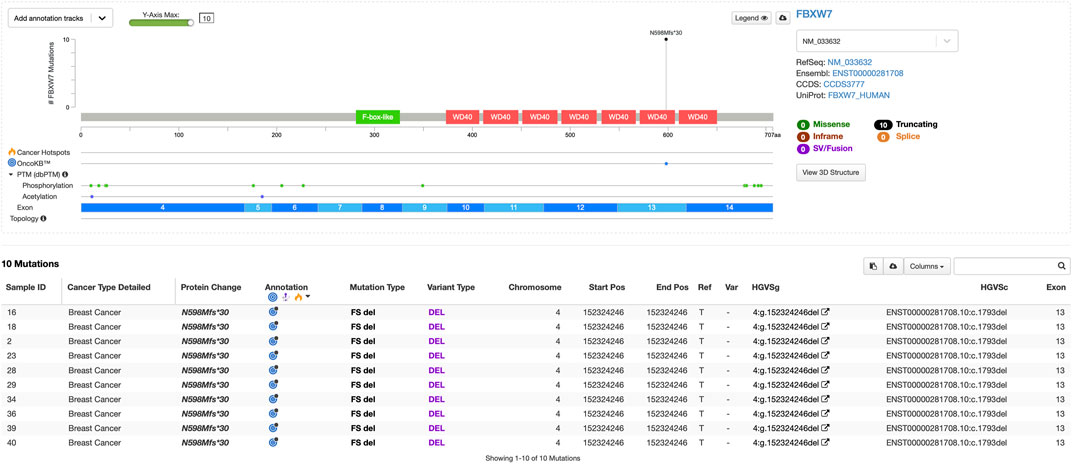Open Annotation header dropdown caret

pos(308,297)
